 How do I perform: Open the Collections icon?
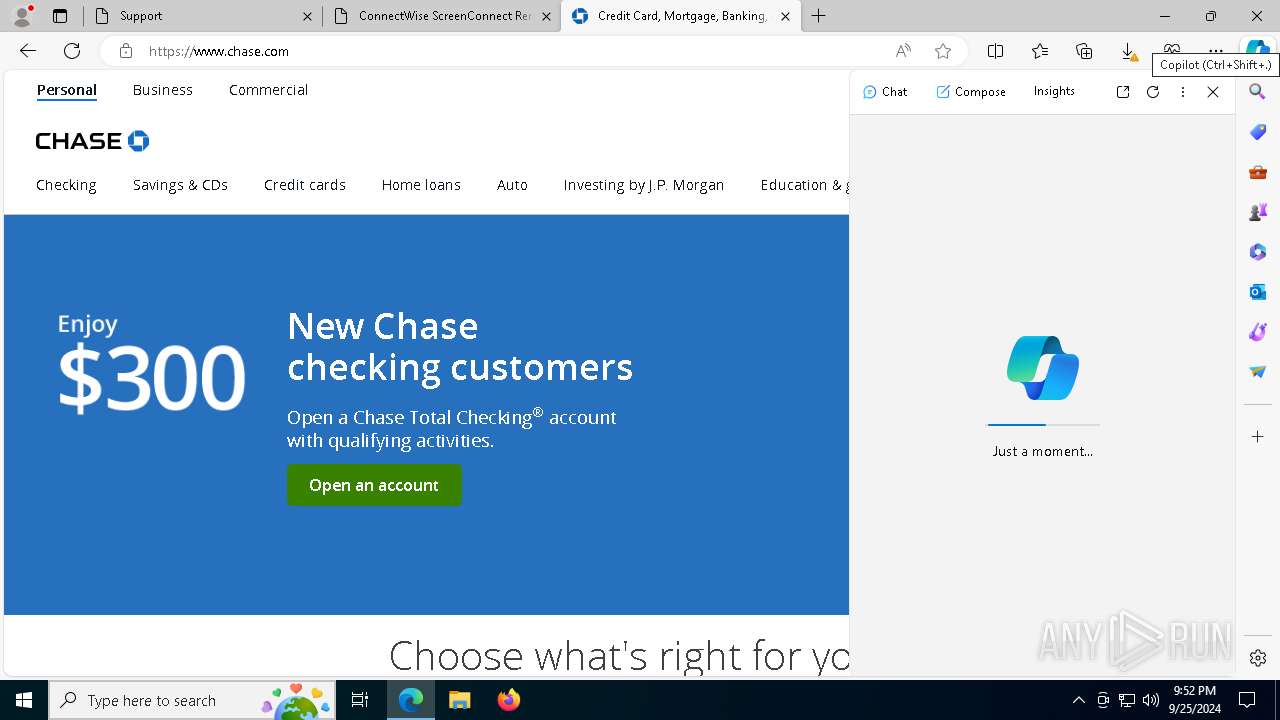pos(1084,51)
